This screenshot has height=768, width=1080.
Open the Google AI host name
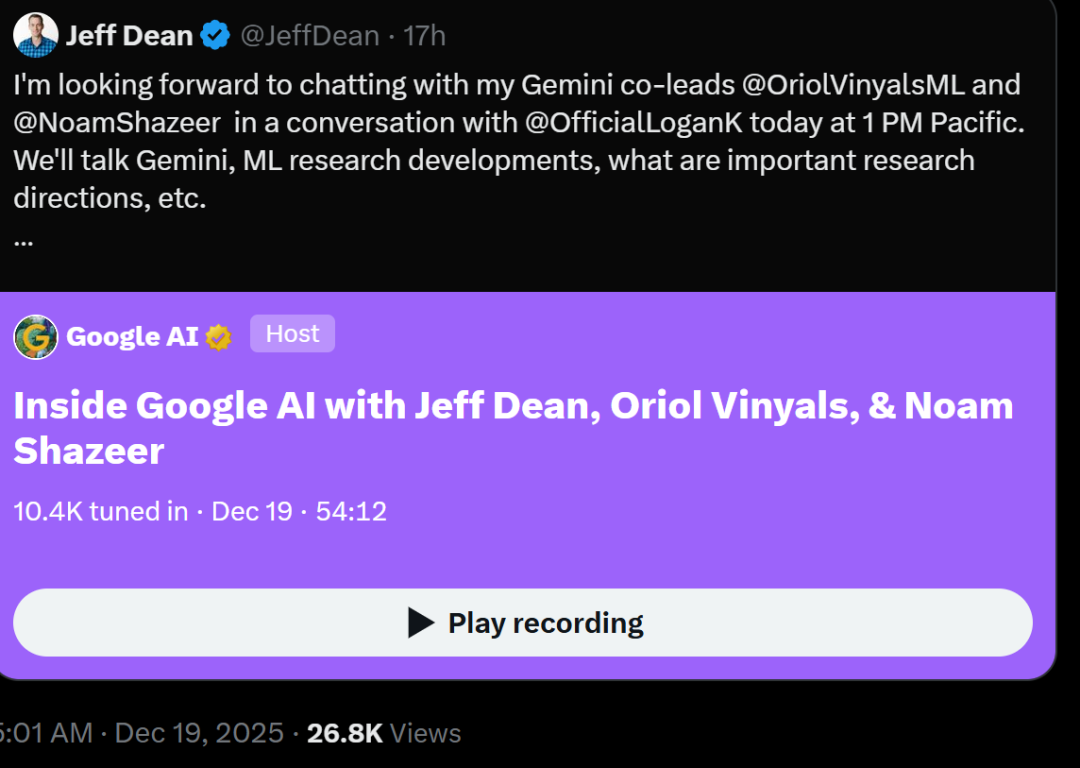(x=132, y=337)
